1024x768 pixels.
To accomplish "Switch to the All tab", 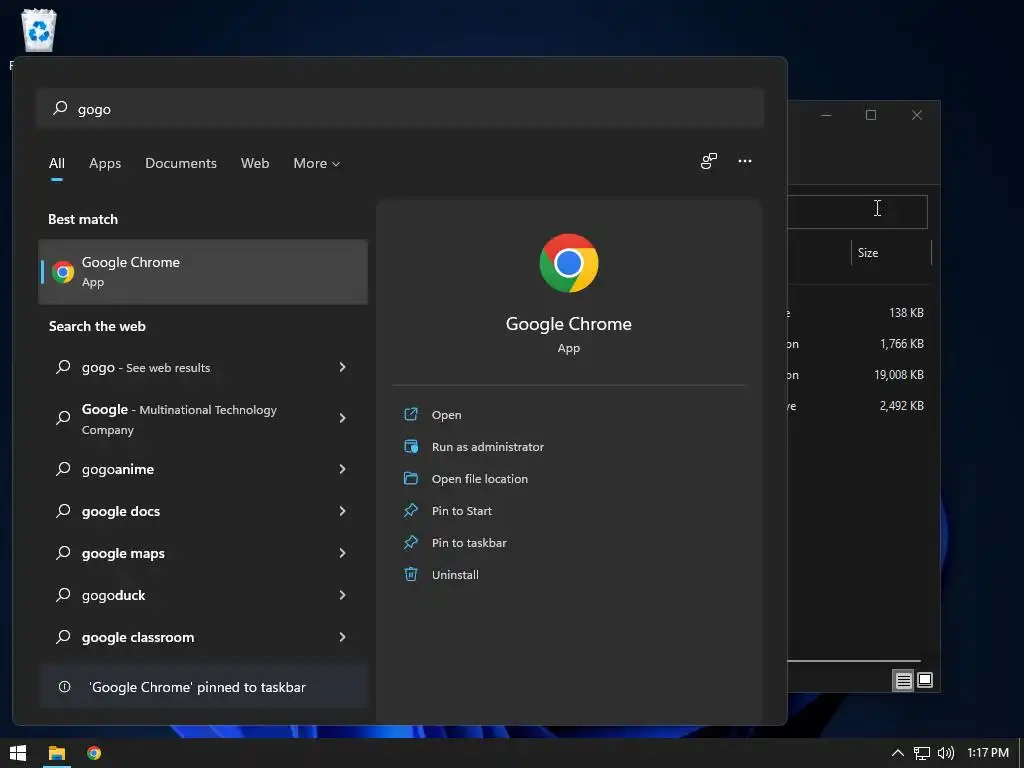I will coord(57,163).
